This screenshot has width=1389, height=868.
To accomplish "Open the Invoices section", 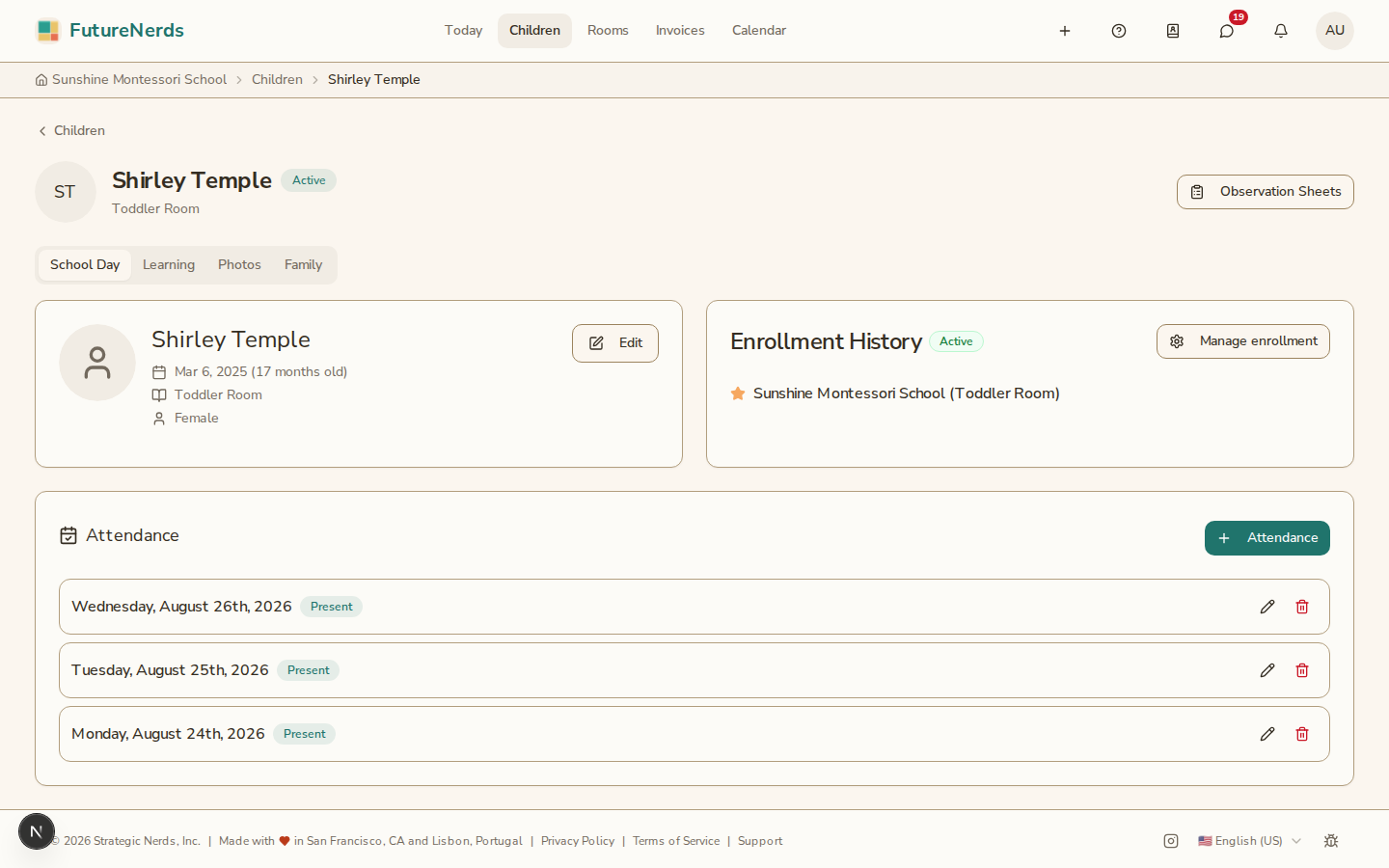I will tap(680, 31).
